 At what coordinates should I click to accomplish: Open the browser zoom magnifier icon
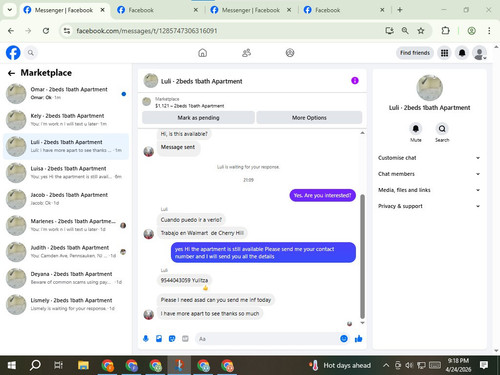(405, 31)
